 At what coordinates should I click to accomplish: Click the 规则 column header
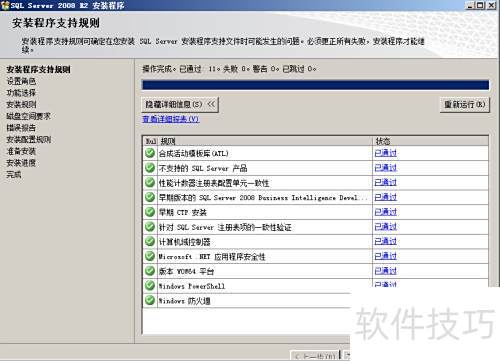tap(265, 141)
